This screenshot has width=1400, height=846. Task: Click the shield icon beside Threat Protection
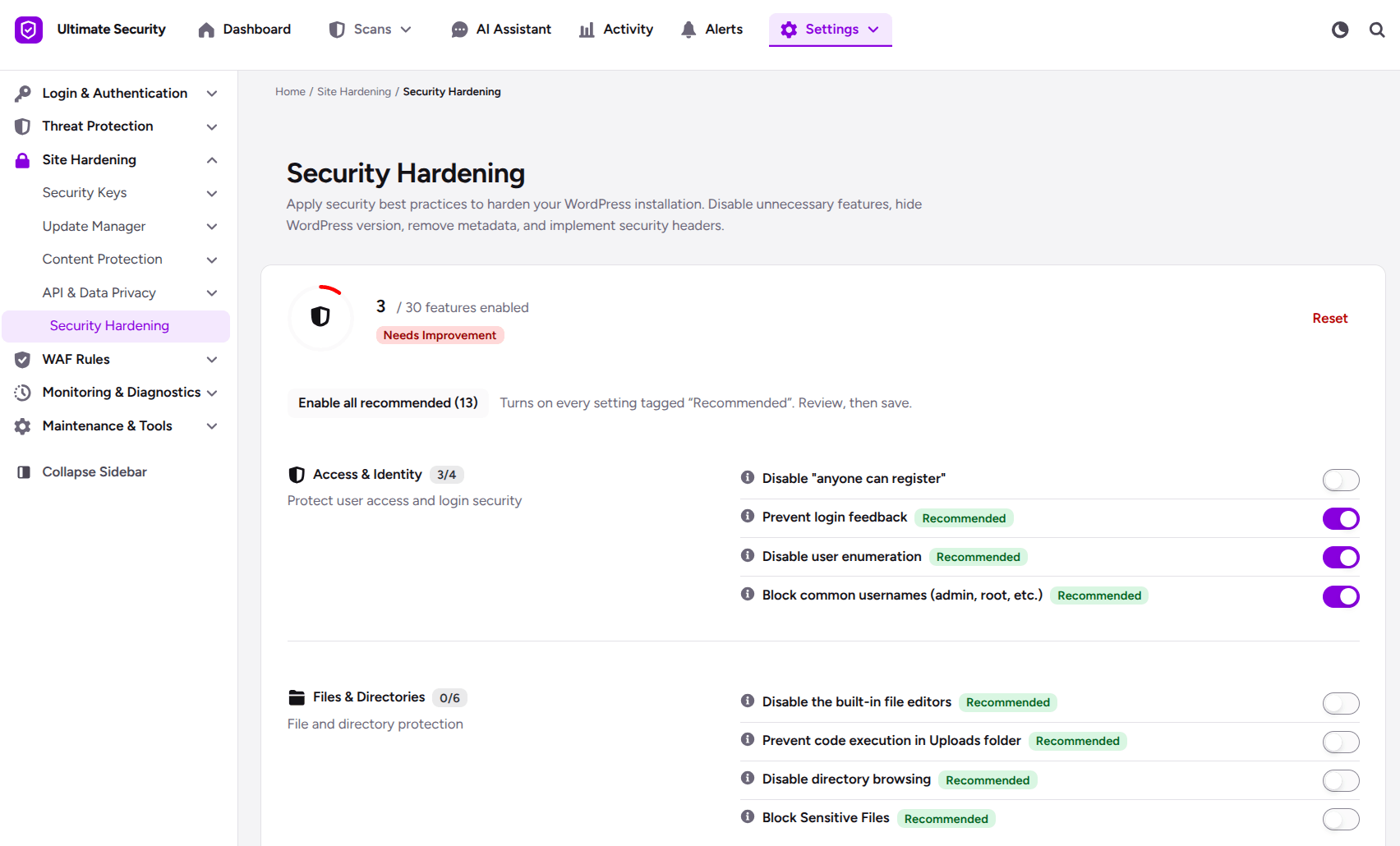coord(23,126)
